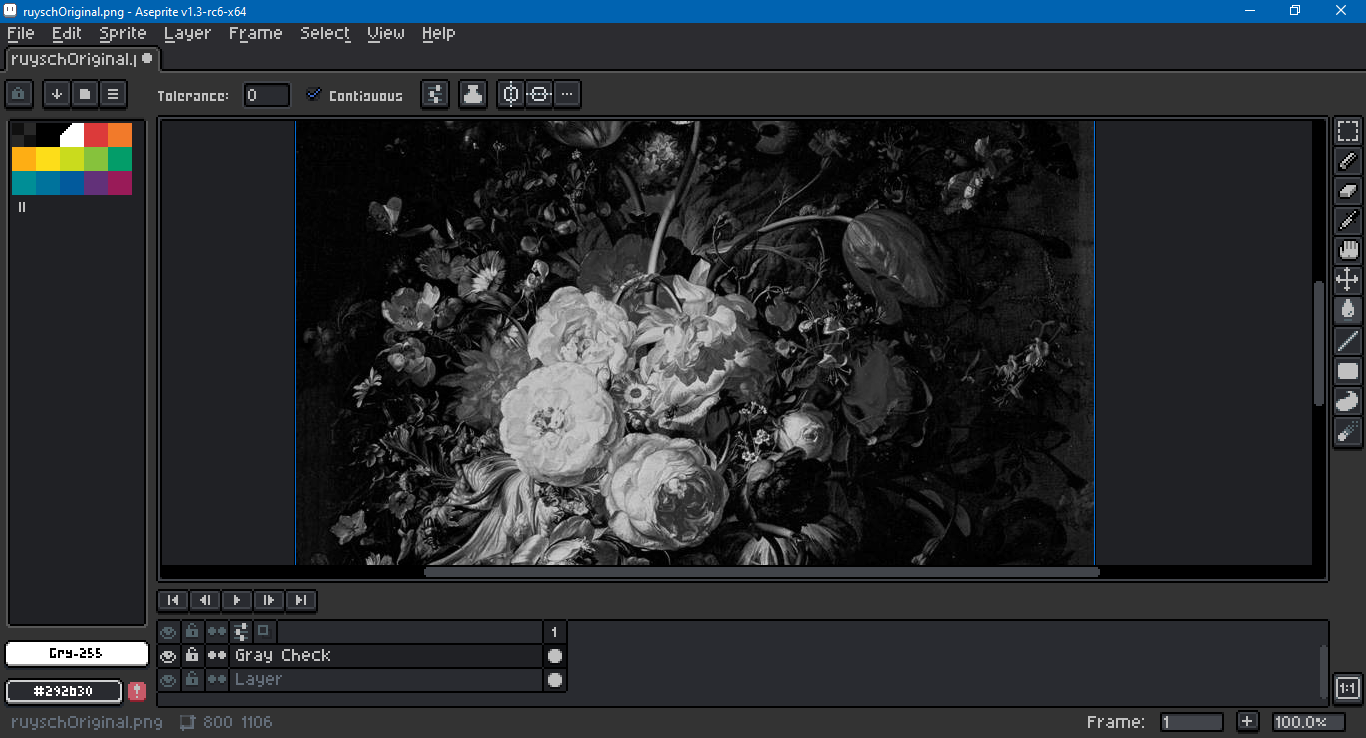1366x738 pixels.
Task: Toggle continuous cels for Layer layer
Action: click(216, 680)
